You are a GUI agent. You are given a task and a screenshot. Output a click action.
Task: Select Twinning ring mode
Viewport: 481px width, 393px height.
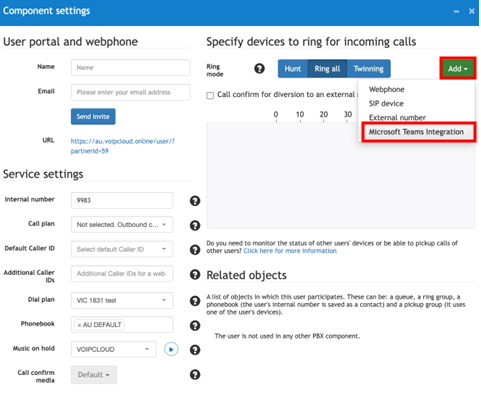coord(369,69)
